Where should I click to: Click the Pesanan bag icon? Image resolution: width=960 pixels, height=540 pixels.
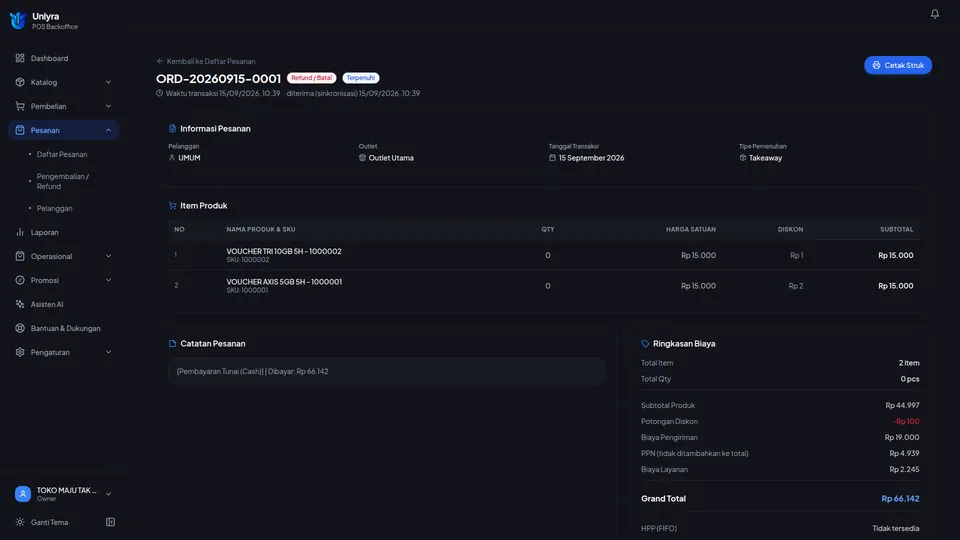coord(20,130)
